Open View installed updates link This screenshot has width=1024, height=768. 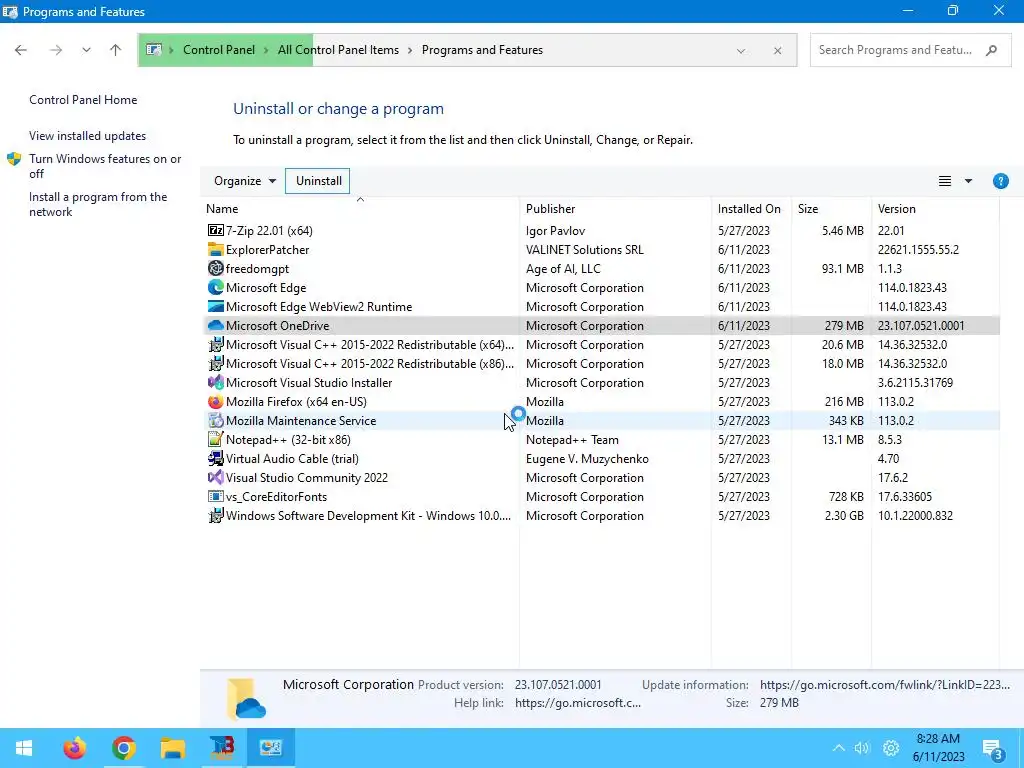point(88,136)
